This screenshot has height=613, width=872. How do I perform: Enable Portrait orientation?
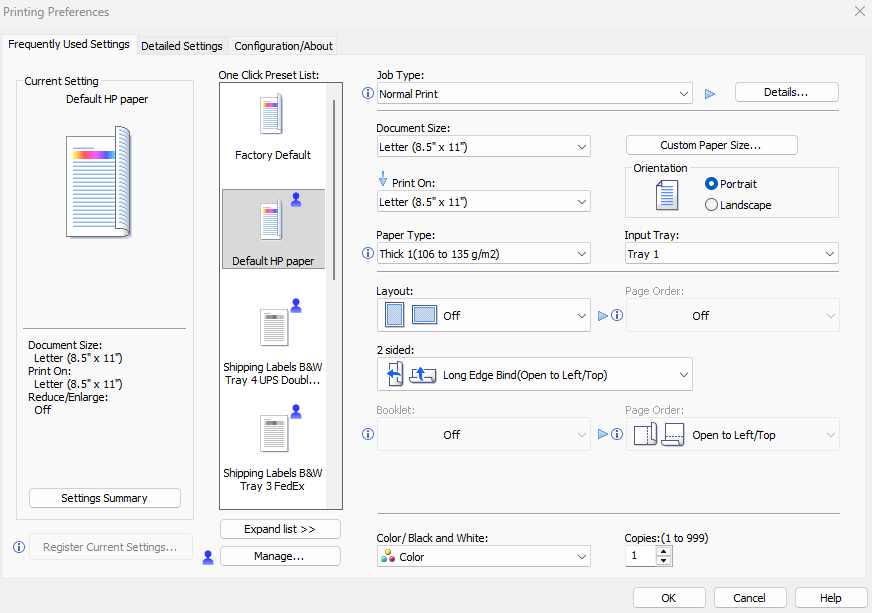pos(711,183)
